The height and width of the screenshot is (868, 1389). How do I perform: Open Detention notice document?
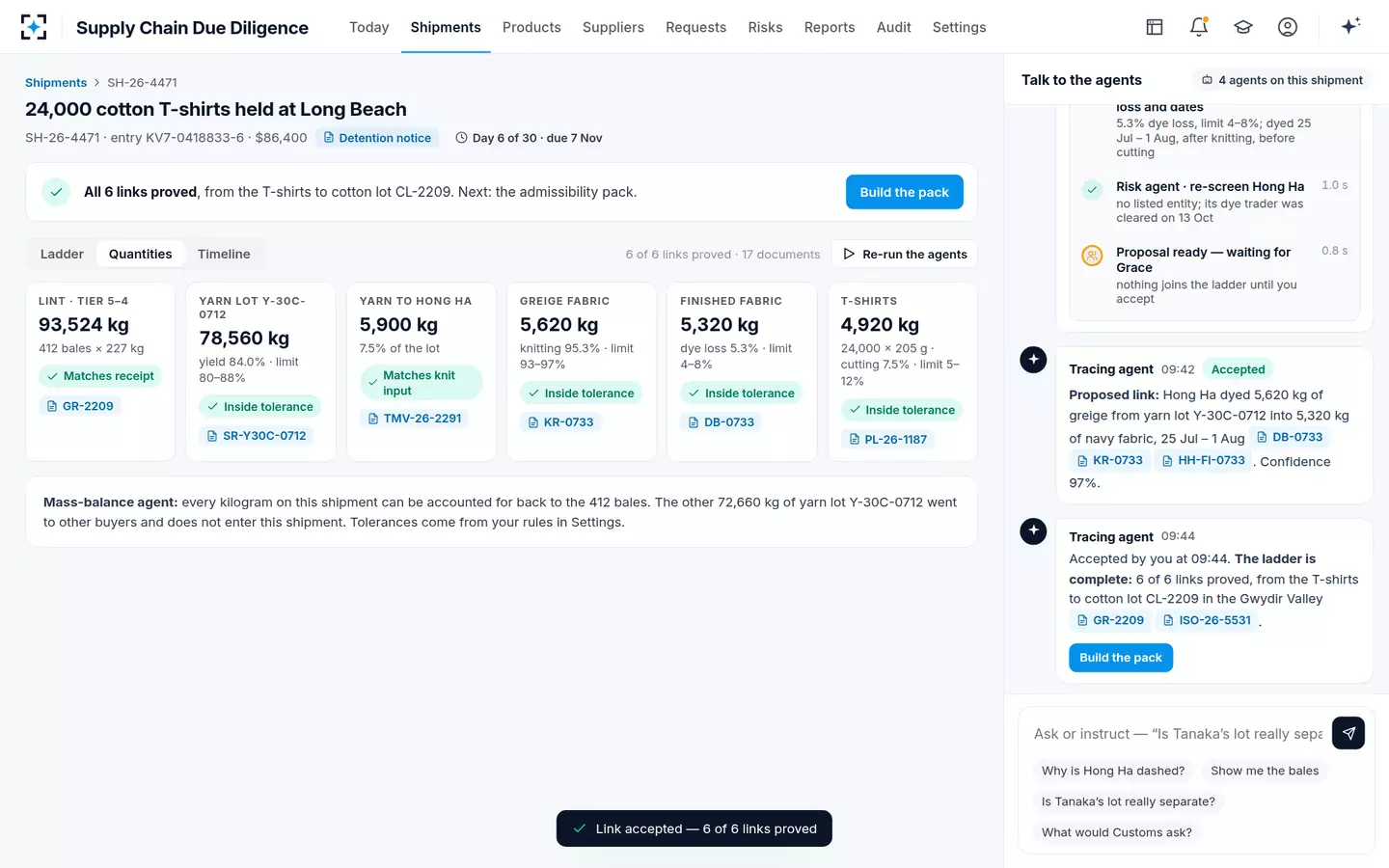(377, 138)
